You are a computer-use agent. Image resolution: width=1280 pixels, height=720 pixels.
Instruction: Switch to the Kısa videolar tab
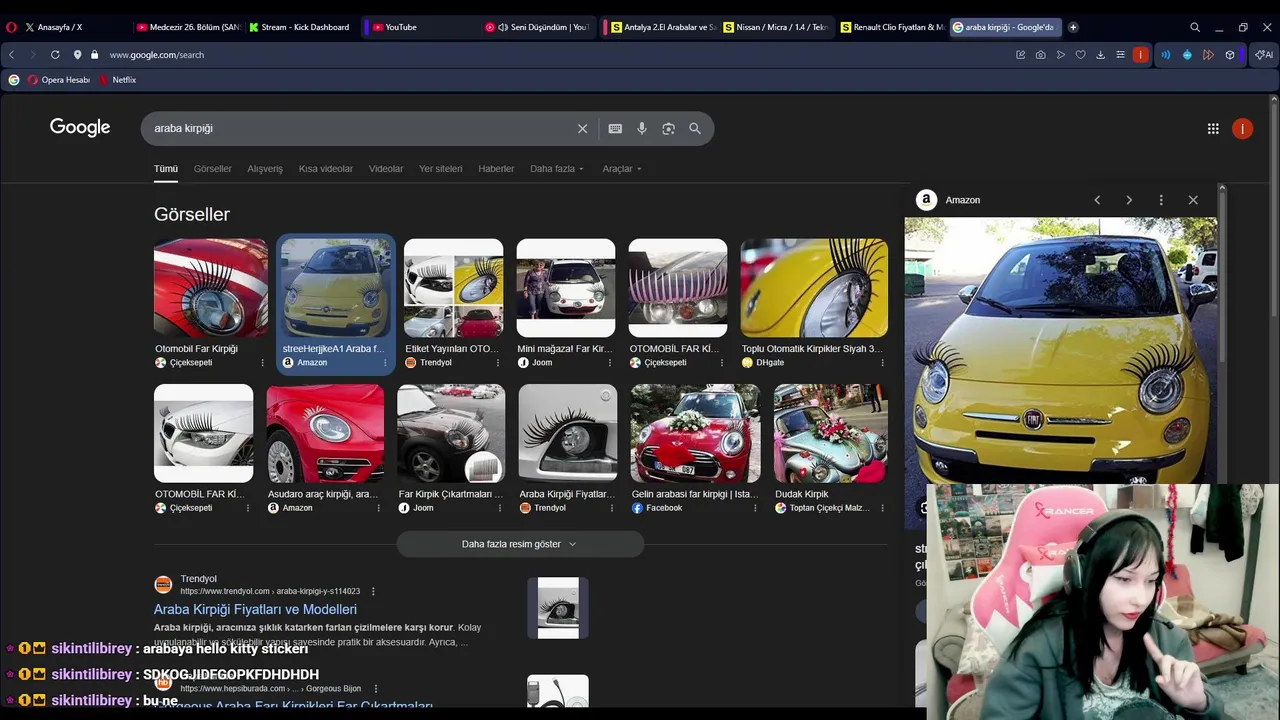pyautogui.click(x=326, y=169)
